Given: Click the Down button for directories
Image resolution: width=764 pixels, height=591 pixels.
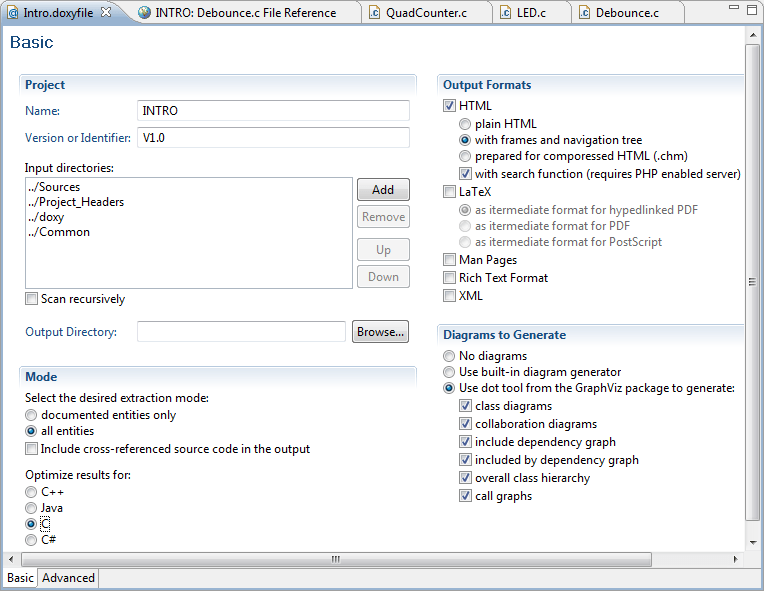Looking at the screenshot, I should tap(383, 277).
